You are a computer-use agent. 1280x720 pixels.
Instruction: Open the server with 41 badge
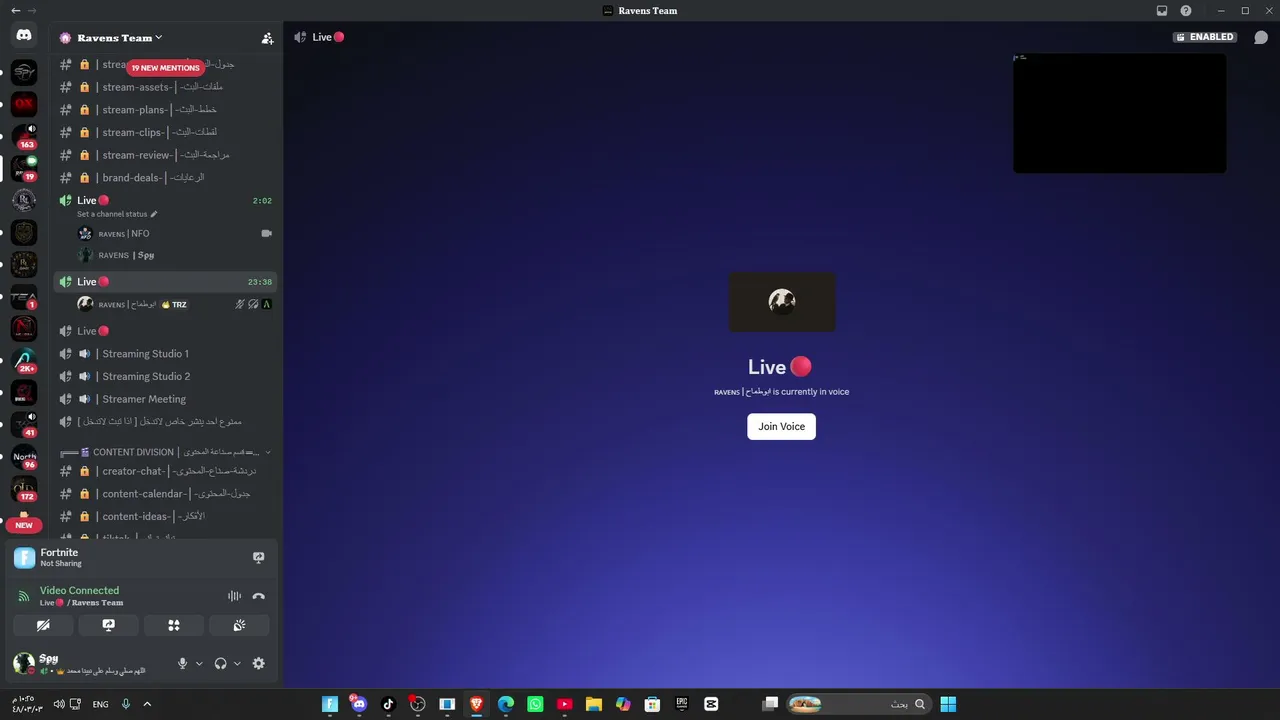click(x=24, y=425)
